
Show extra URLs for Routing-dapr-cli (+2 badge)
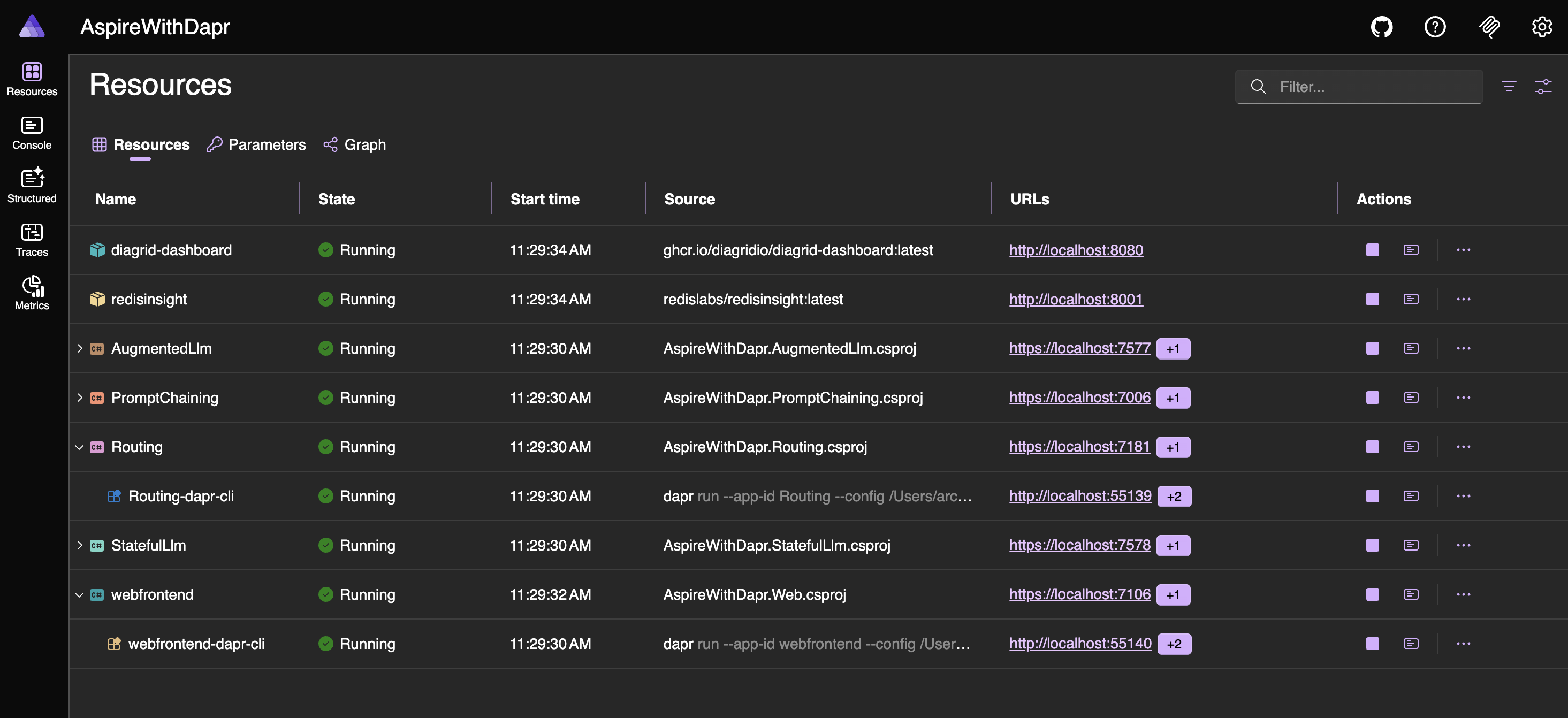(x=1174, y=497)
